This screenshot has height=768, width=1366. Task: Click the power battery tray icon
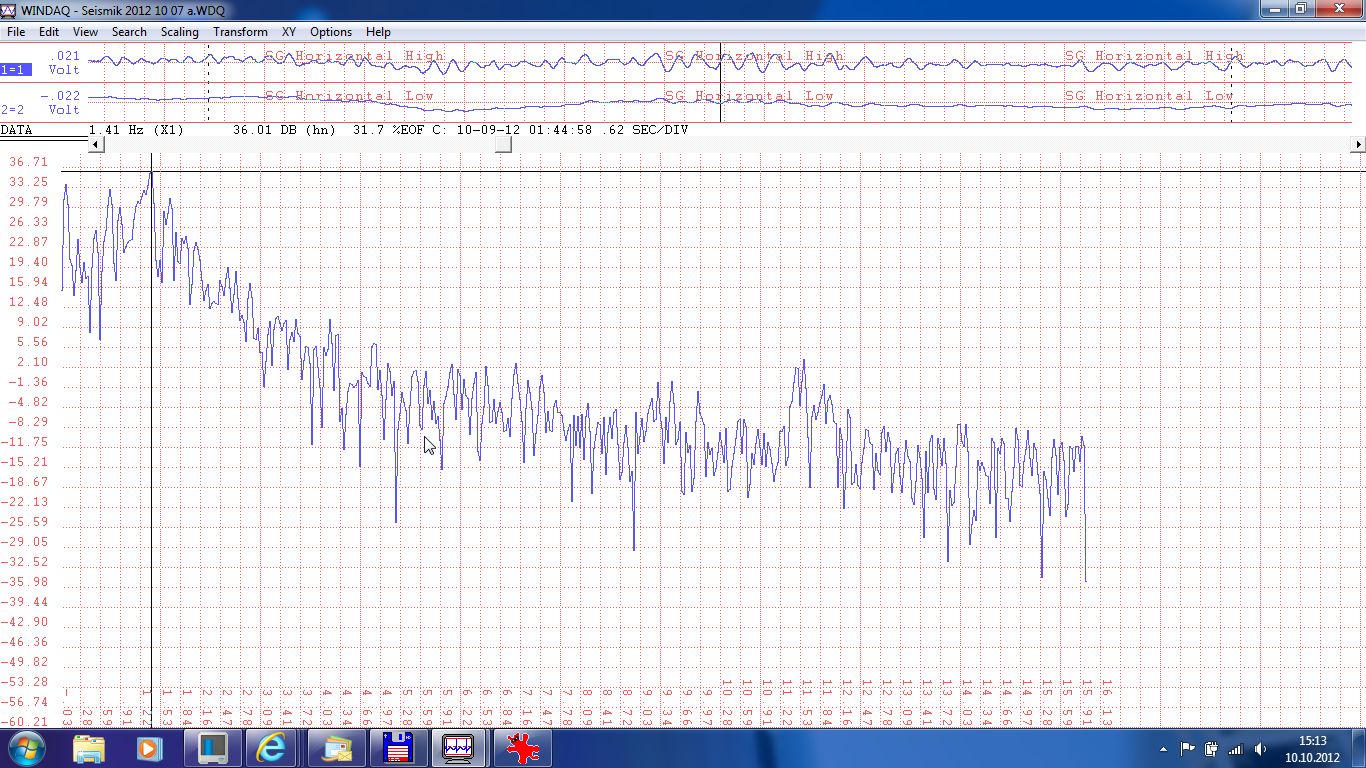pyautogui.click(x=1212, y=749)
